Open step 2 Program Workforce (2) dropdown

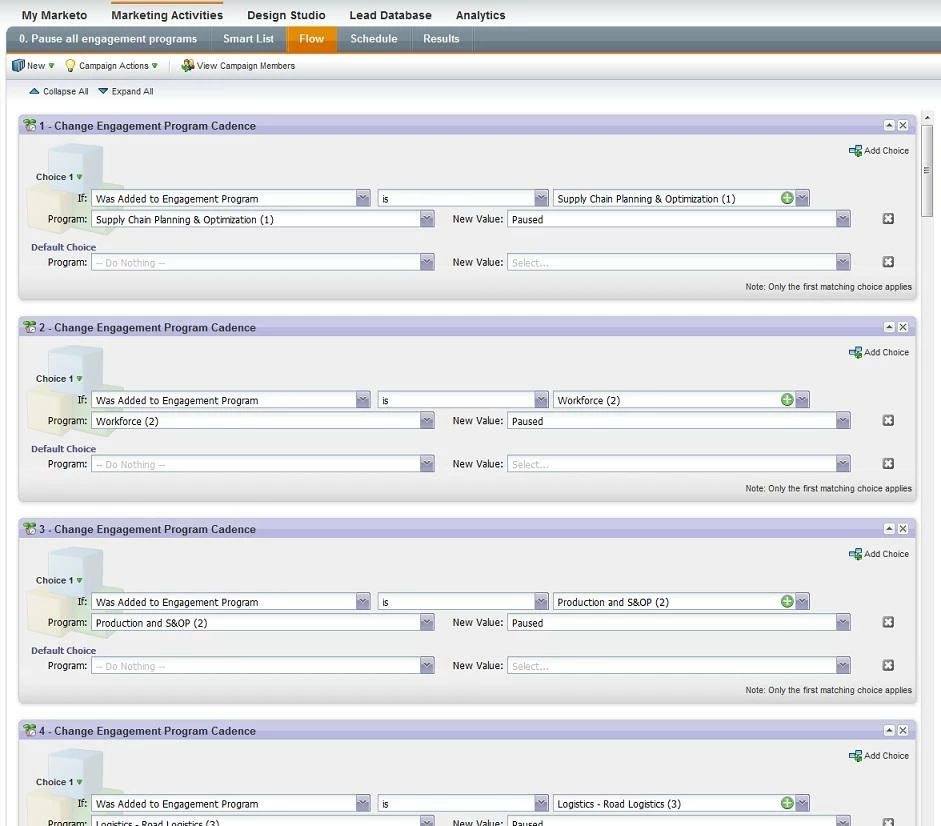[427, 421]
